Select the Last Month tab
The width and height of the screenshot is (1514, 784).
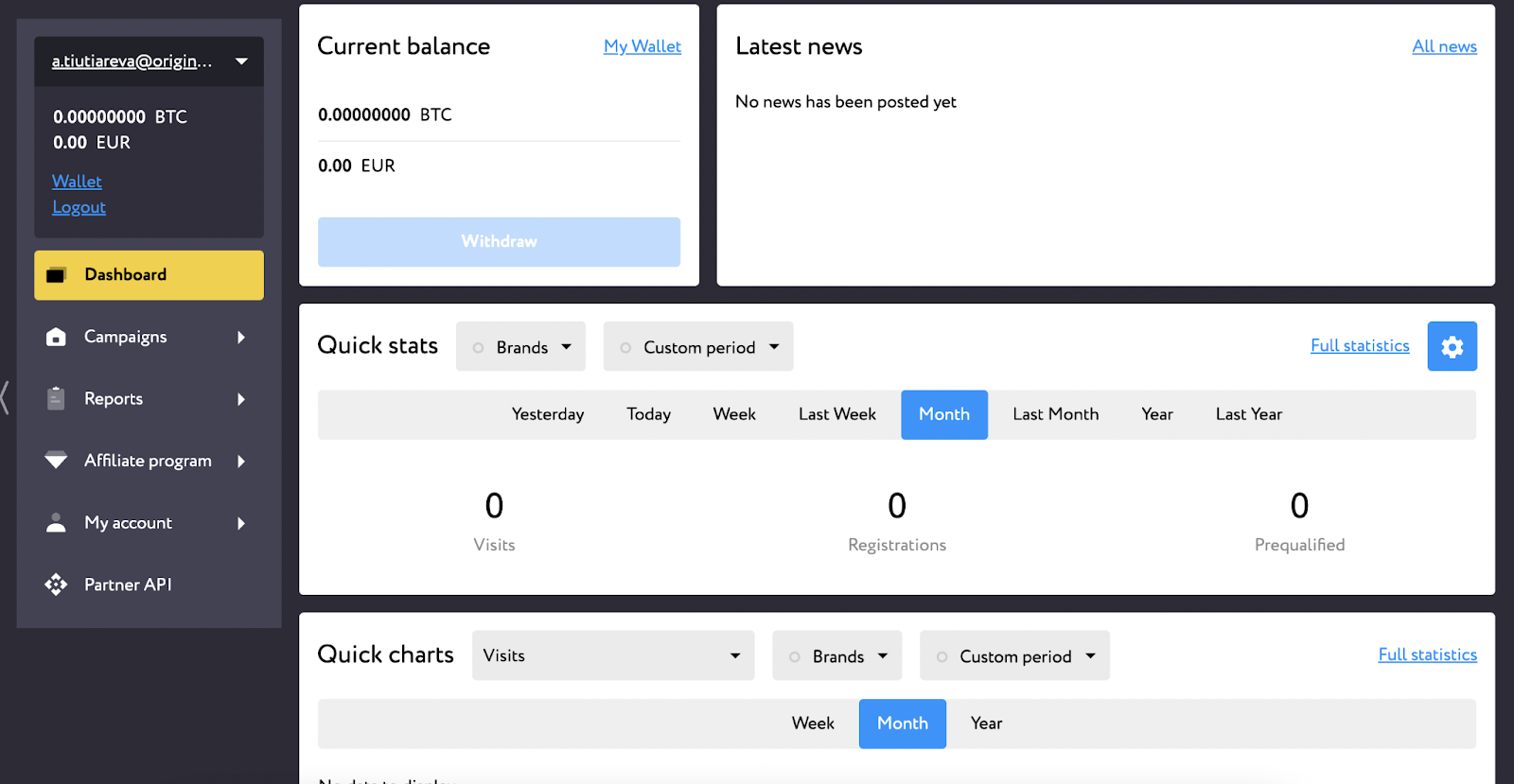[1055, 414]
